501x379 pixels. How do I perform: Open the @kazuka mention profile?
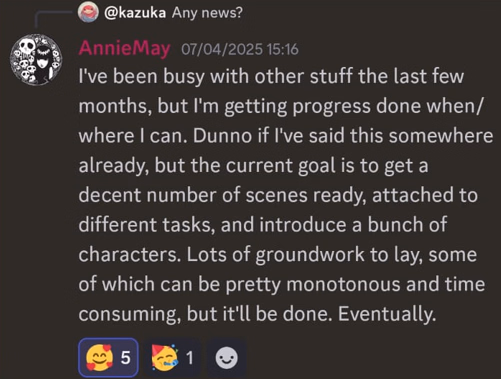(135, 13)
